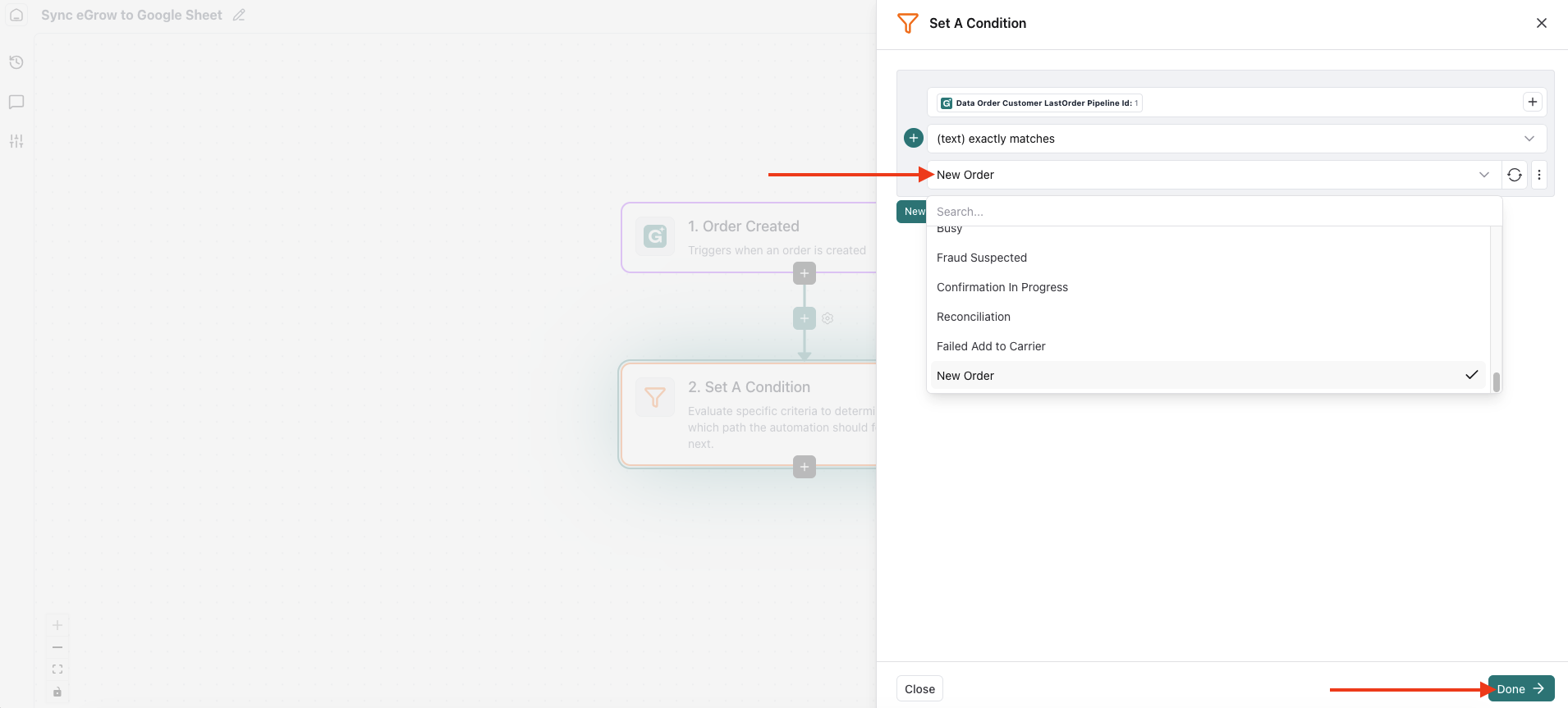The image size is (1568, 708).
Task: Pick the checked "New Order" option
Action: (965, 376)
